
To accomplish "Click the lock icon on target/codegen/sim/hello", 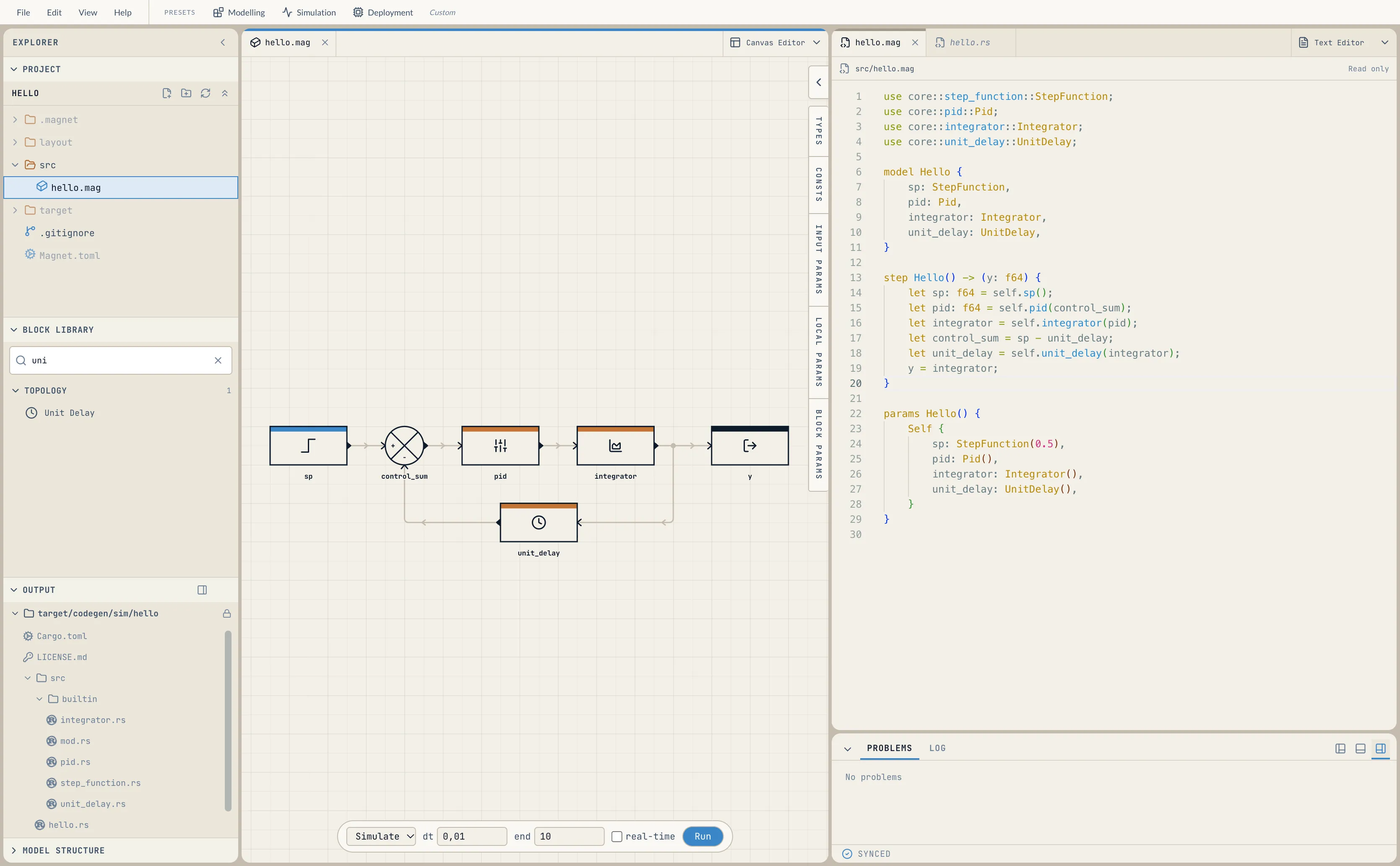I will tap(226, 613).
